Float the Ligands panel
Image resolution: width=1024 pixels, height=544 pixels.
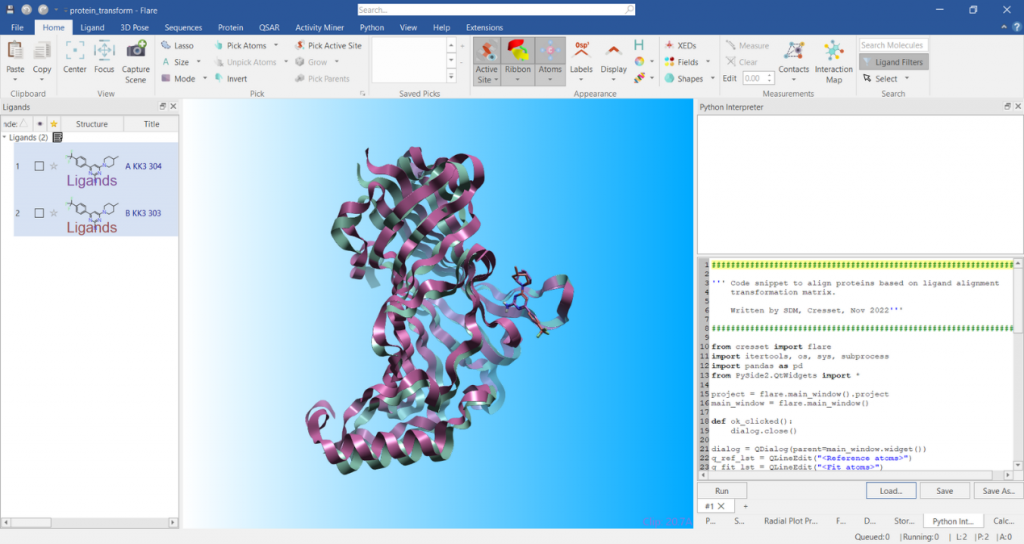[163, 106]
